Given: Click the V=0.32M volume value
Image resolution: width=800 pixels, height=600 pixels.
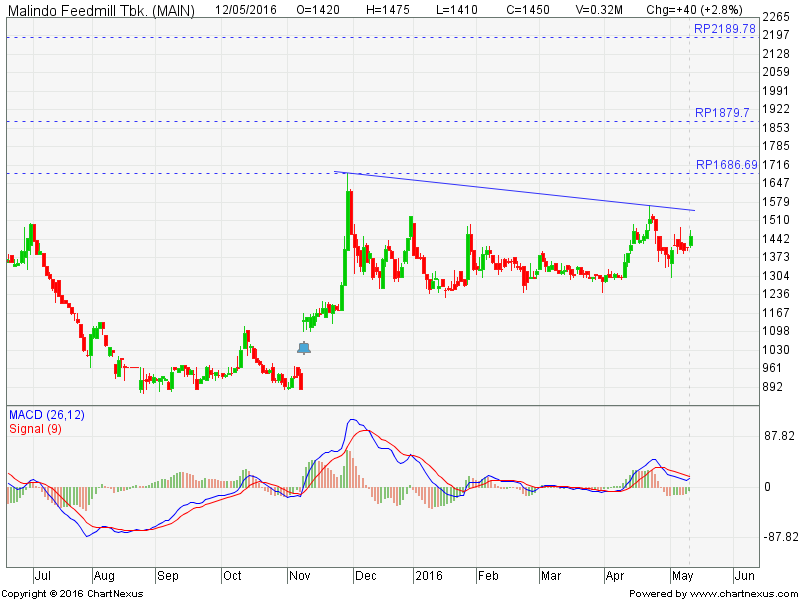Looking at the screenshot, I should pyautogui.click(x=598, y=9).
